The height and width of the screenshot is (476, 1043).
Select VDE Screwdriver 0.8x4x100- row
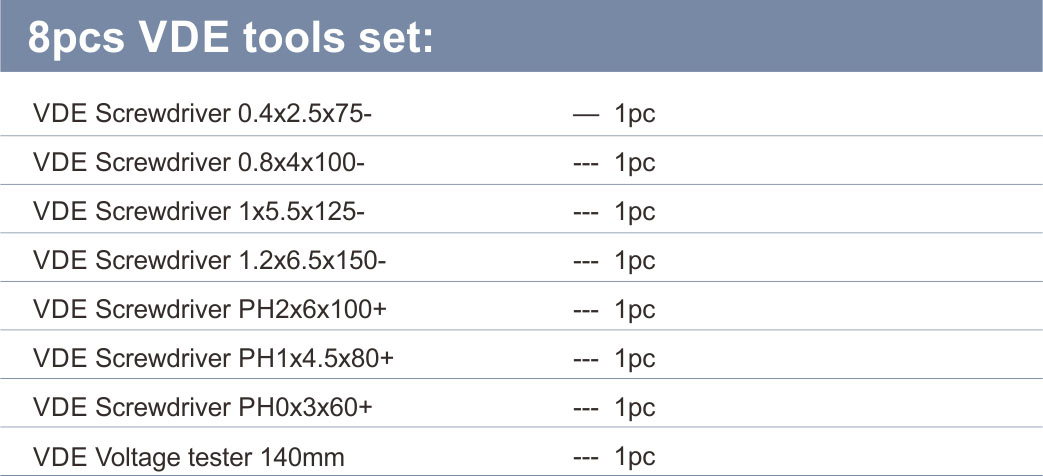coord(522,163)
